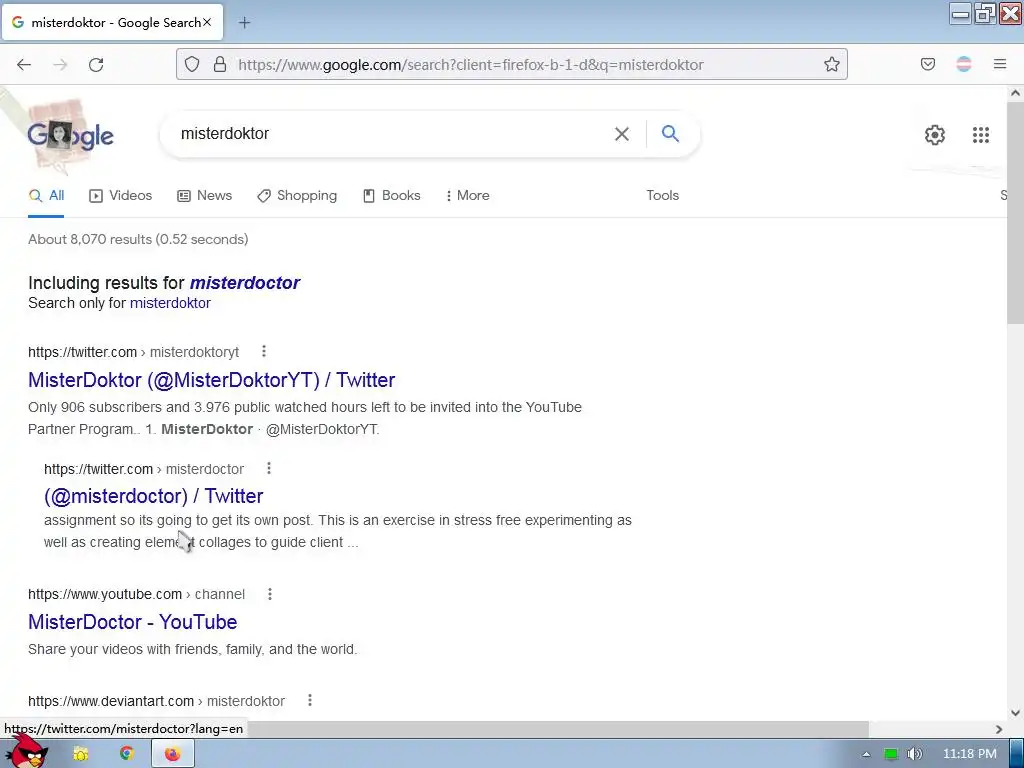Screen dimensions: 1024x768
Task: Select the All search tab
Action: (46, 195)
